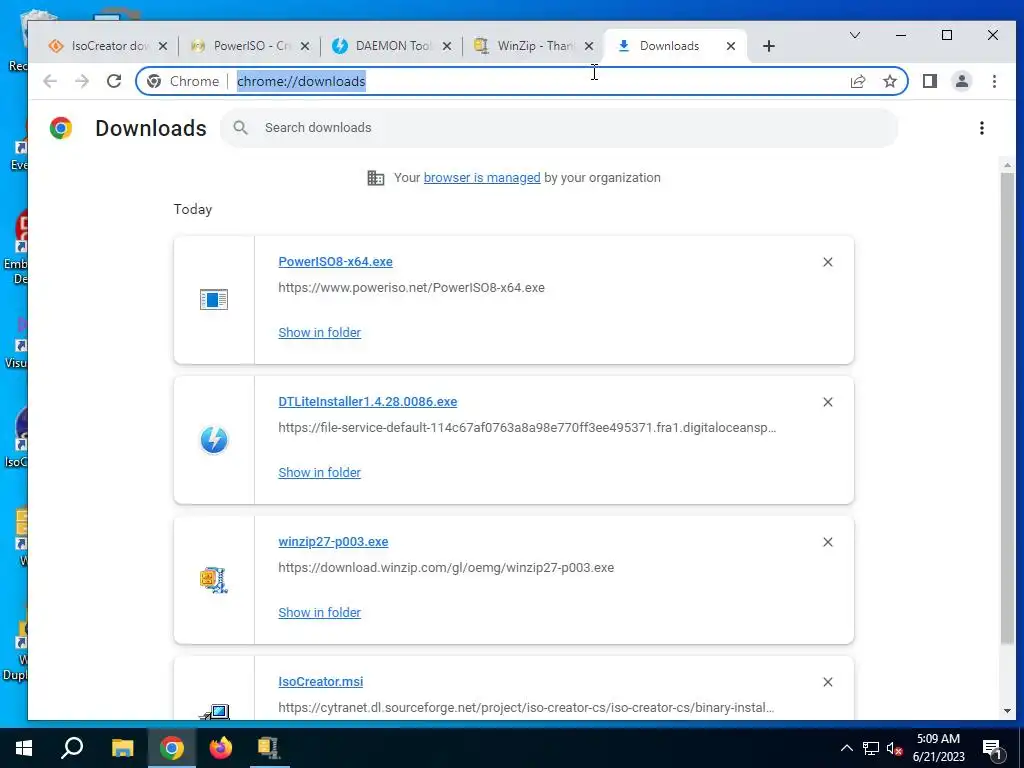Click the scrollbar up arrow
Image resolution: width=1024 pixels, height=768 pixels.
1007,165
